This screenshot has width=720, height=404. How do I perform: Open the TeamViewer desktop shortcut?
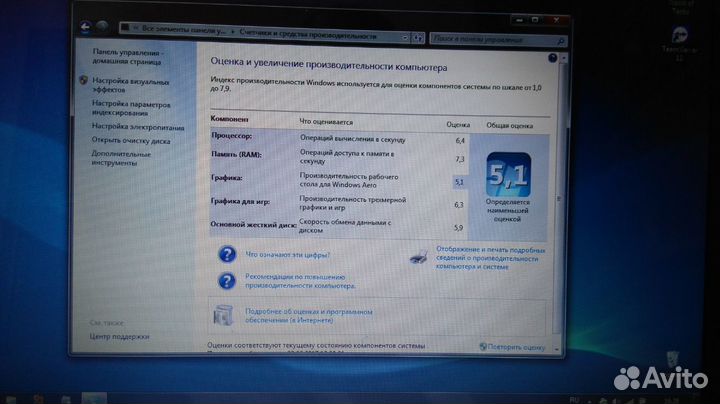680,44
